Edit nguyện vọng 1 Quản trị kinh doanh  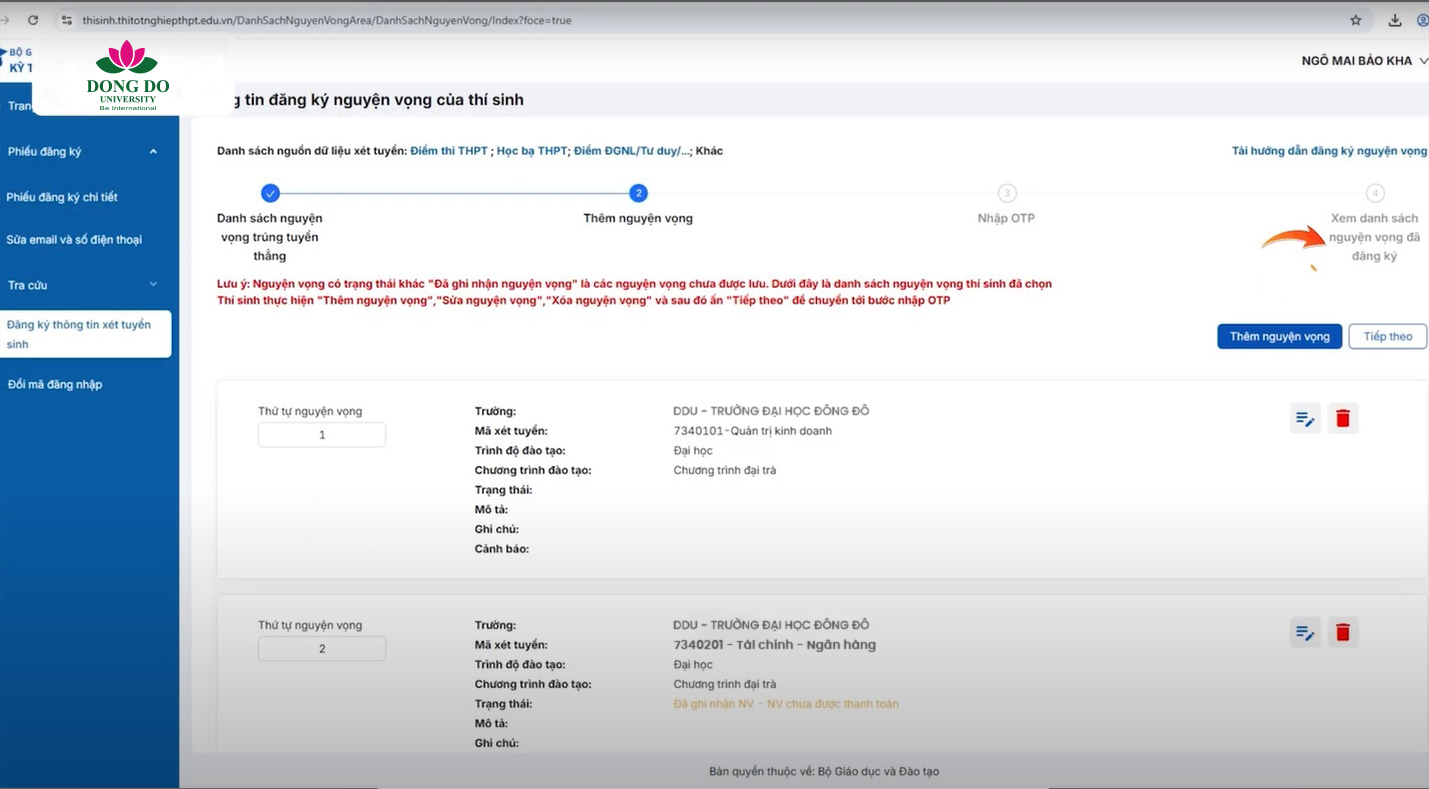point(1305,419)
